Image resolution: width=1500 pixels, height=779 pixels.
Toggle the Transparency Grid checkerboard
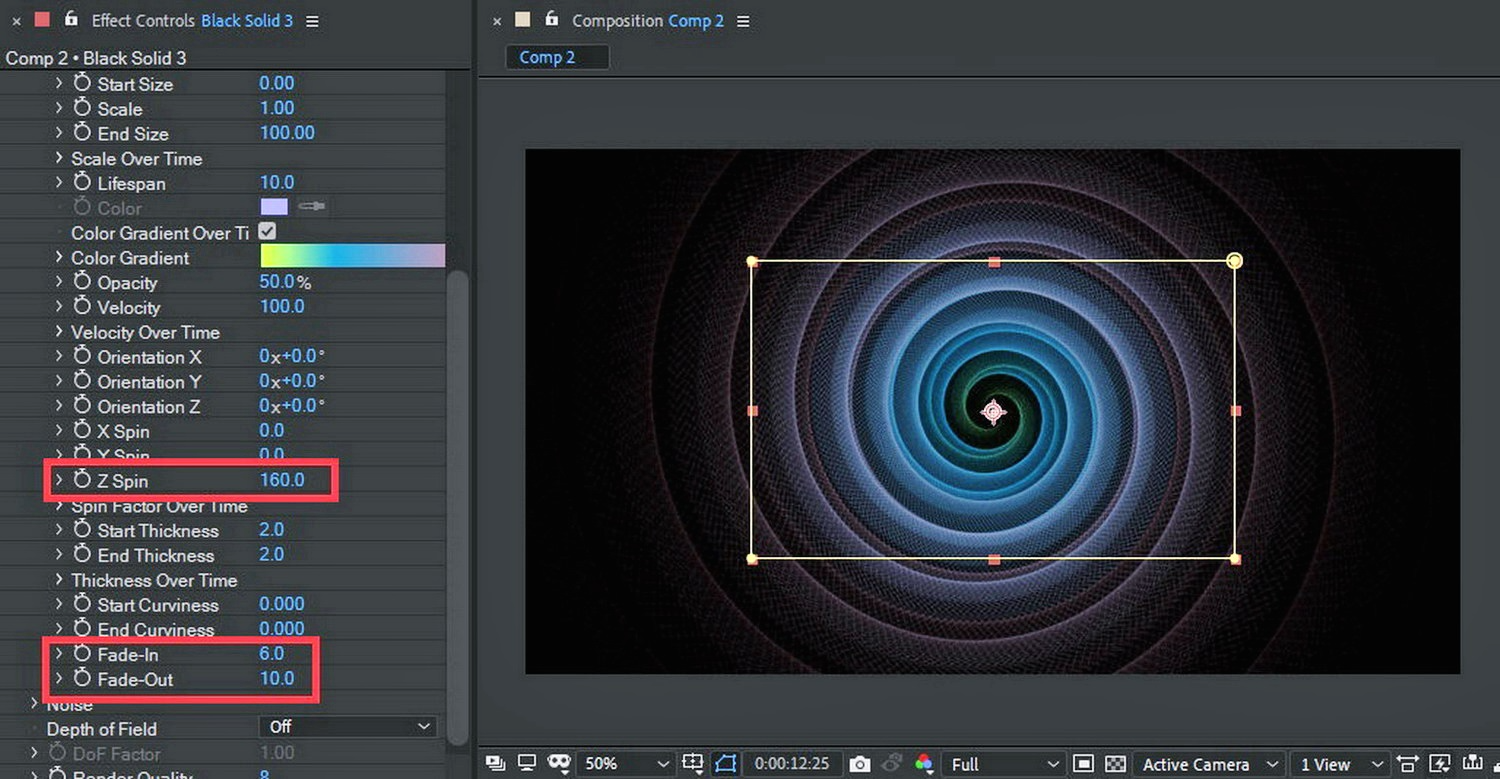coord(1116,764)
